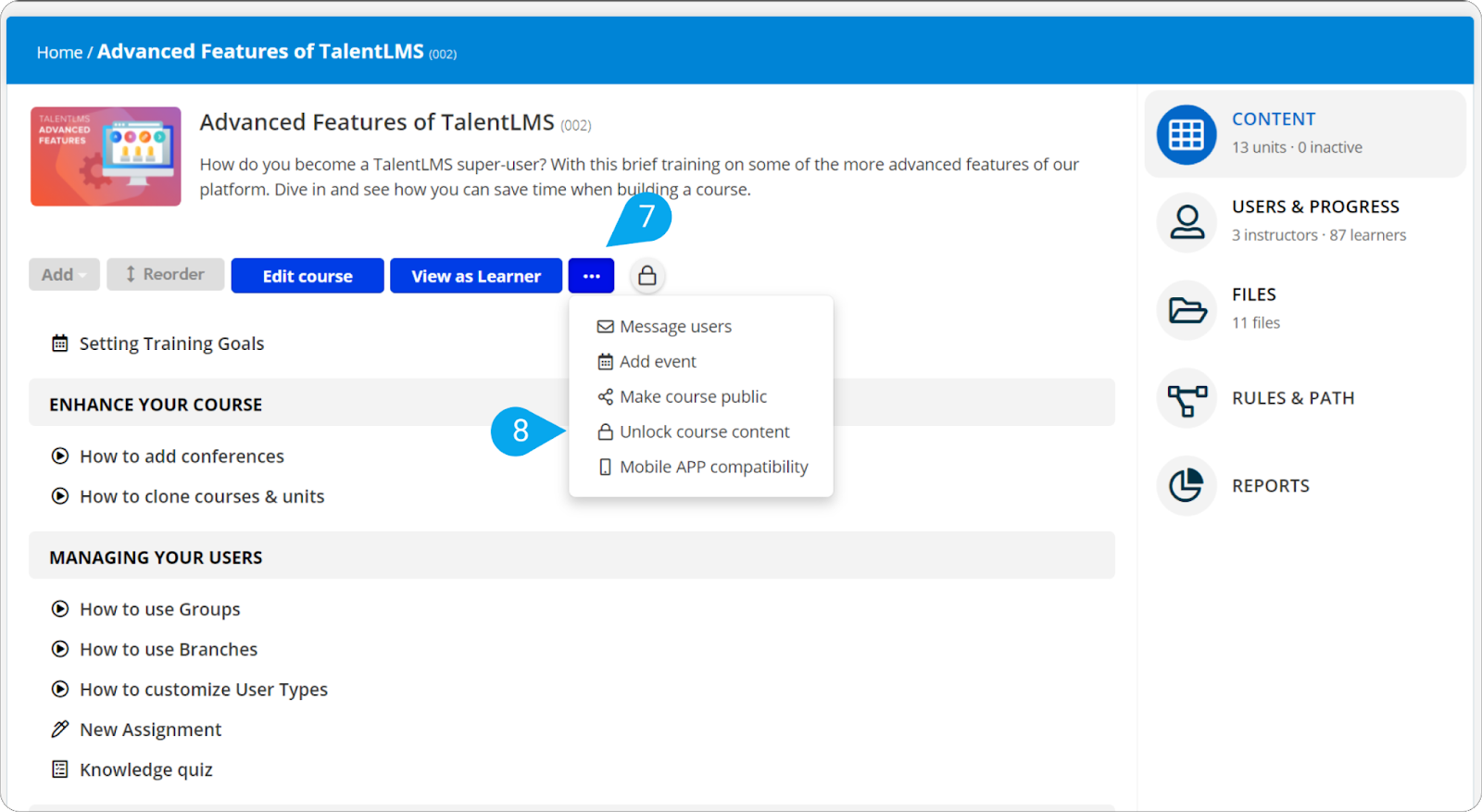Click play icon of How to clone courses
Image resolution: width=1482 pixels, height=812 pixels.
(60, 496)
